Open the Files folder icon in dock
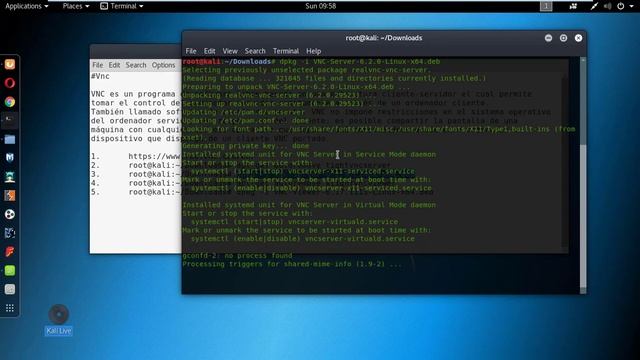640x360 pixels. (10, 139)
